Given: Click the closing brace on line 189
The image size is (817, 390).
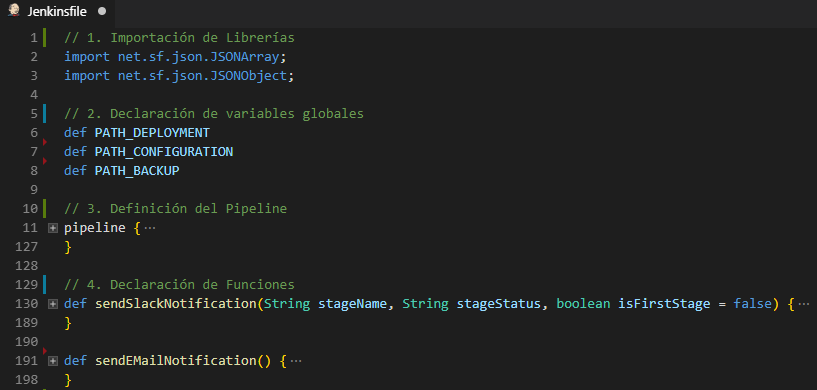Looking at the screenshot, I should [x=68, y=323].
